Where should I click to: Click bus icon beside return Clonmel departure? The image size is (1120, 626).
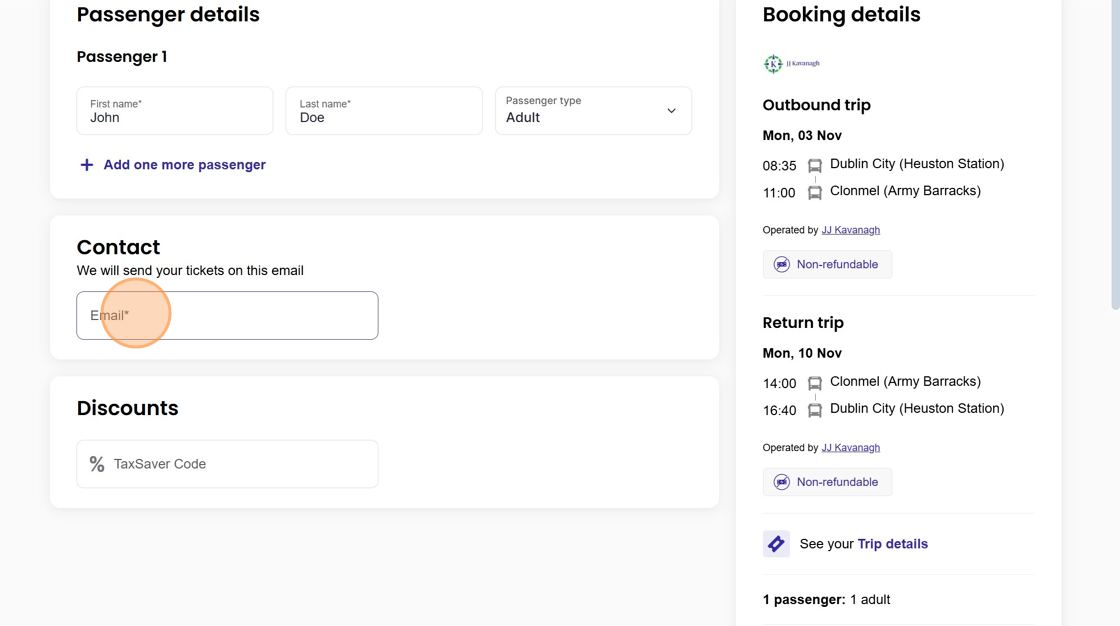point(815,383)
